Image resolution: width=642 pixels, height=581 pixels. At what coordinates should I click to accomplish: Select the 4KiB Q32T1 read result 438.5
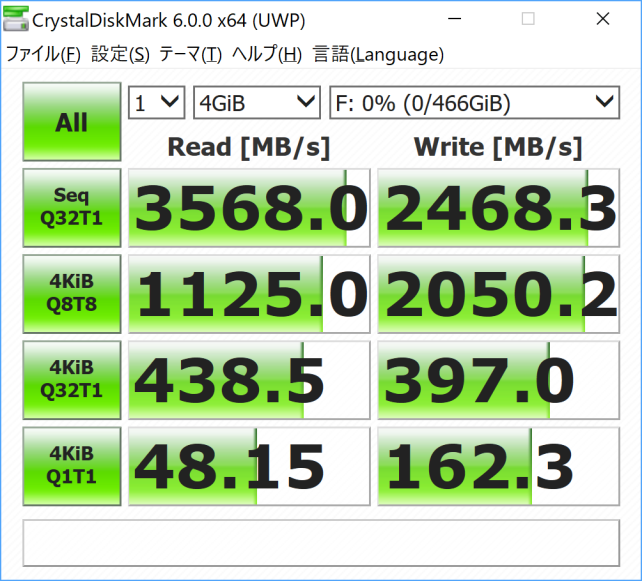[249, 380]
